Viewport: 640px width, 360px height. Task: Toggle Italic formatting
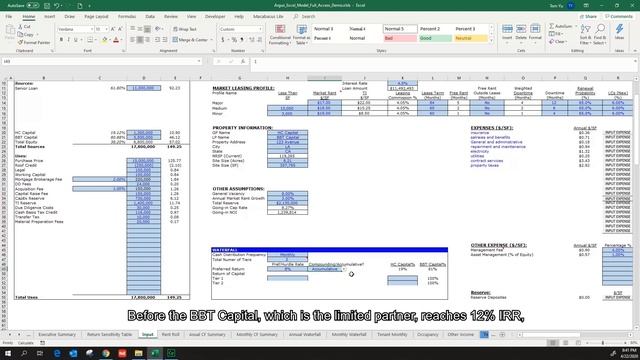pyautogui.click(x=68, y=40)
